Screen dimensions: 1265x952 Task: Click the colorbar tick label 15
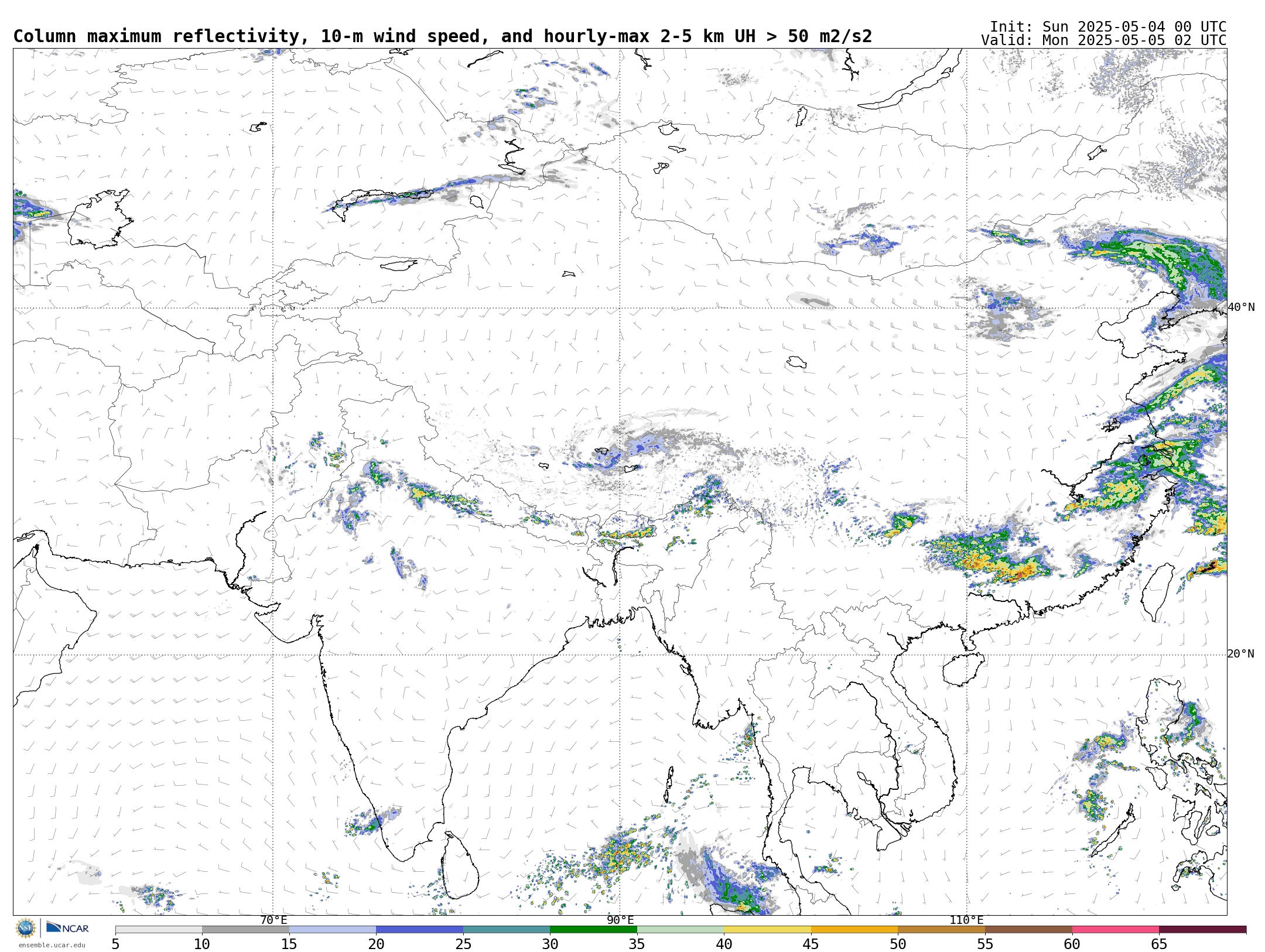click(289, 944)
